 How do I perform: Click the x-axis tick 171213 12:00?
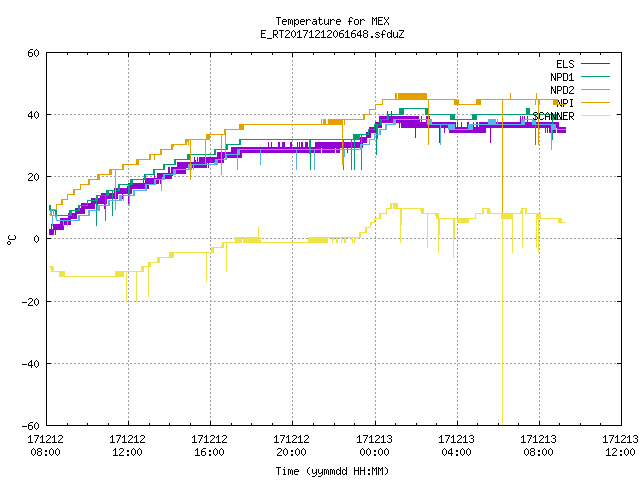620,446
